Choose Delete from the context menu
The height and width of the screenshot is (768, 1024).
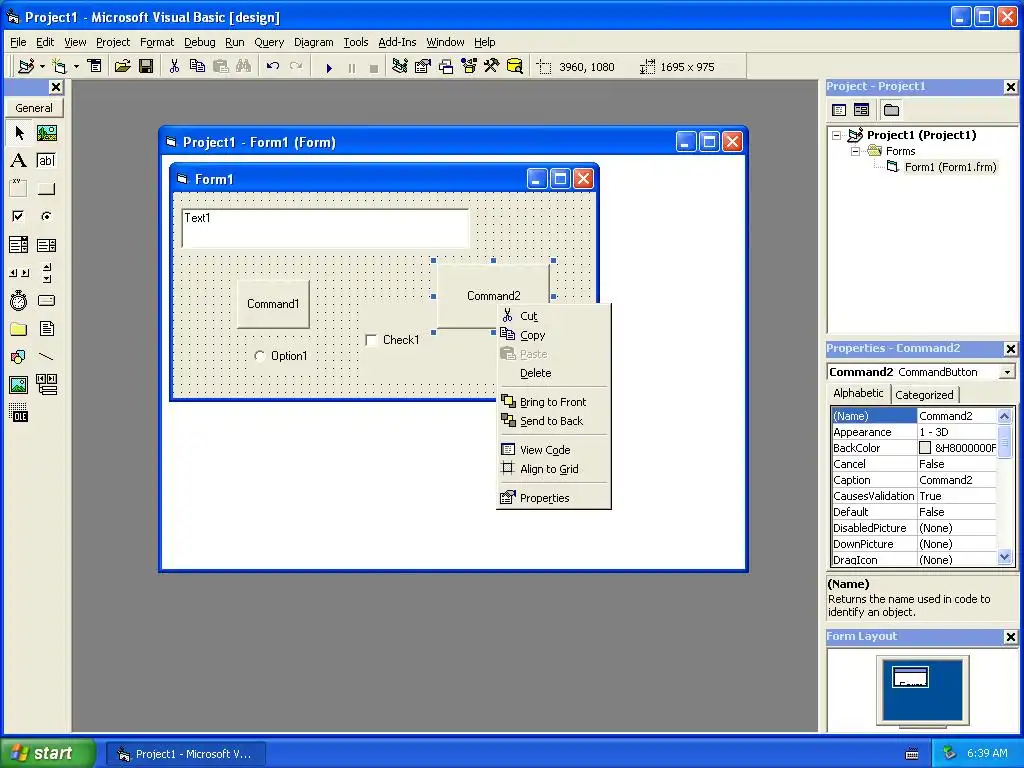coord(554,374)
